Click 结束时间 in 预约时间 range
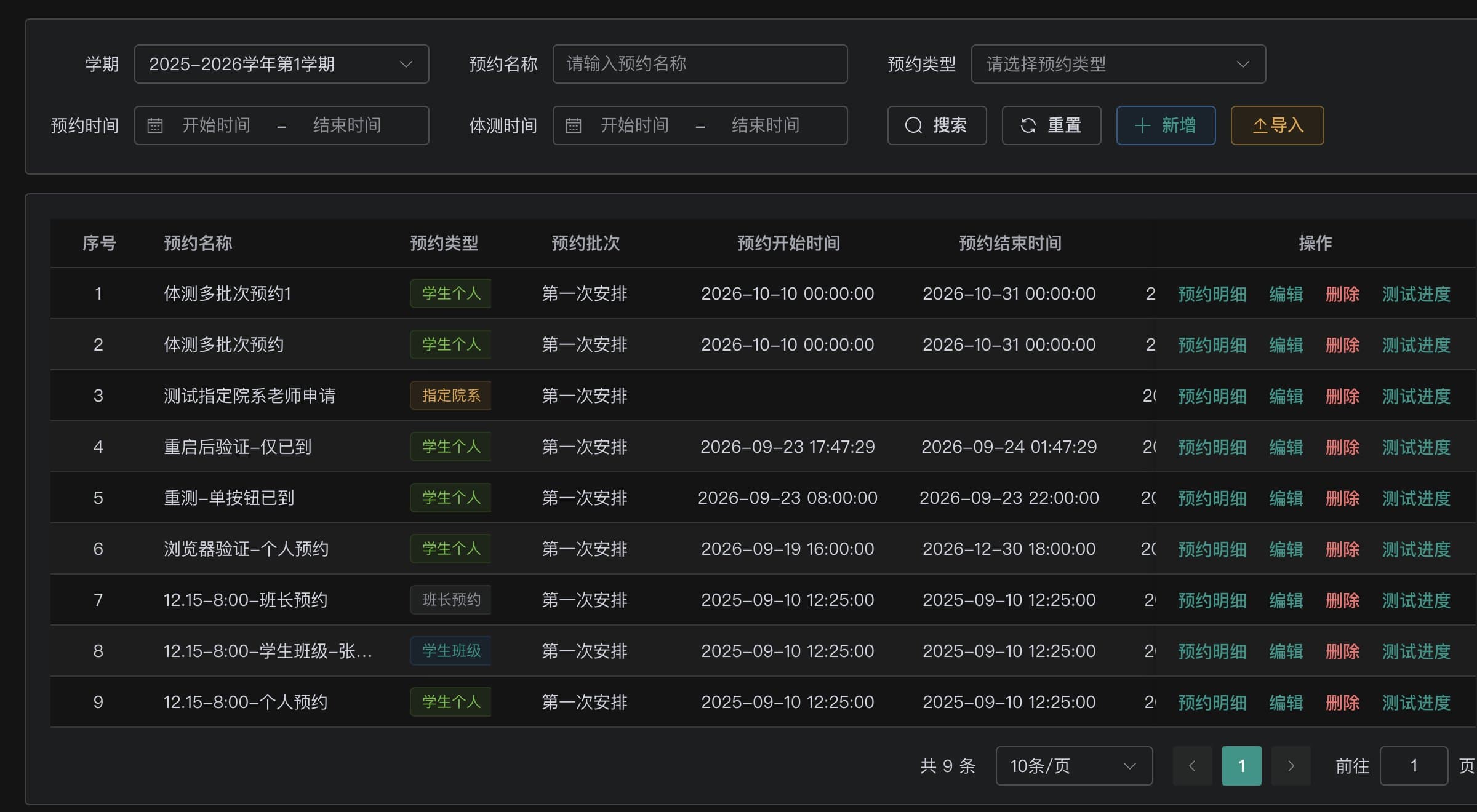The image size is (1477, 812). pyautogui.click(x=347, y=125)
